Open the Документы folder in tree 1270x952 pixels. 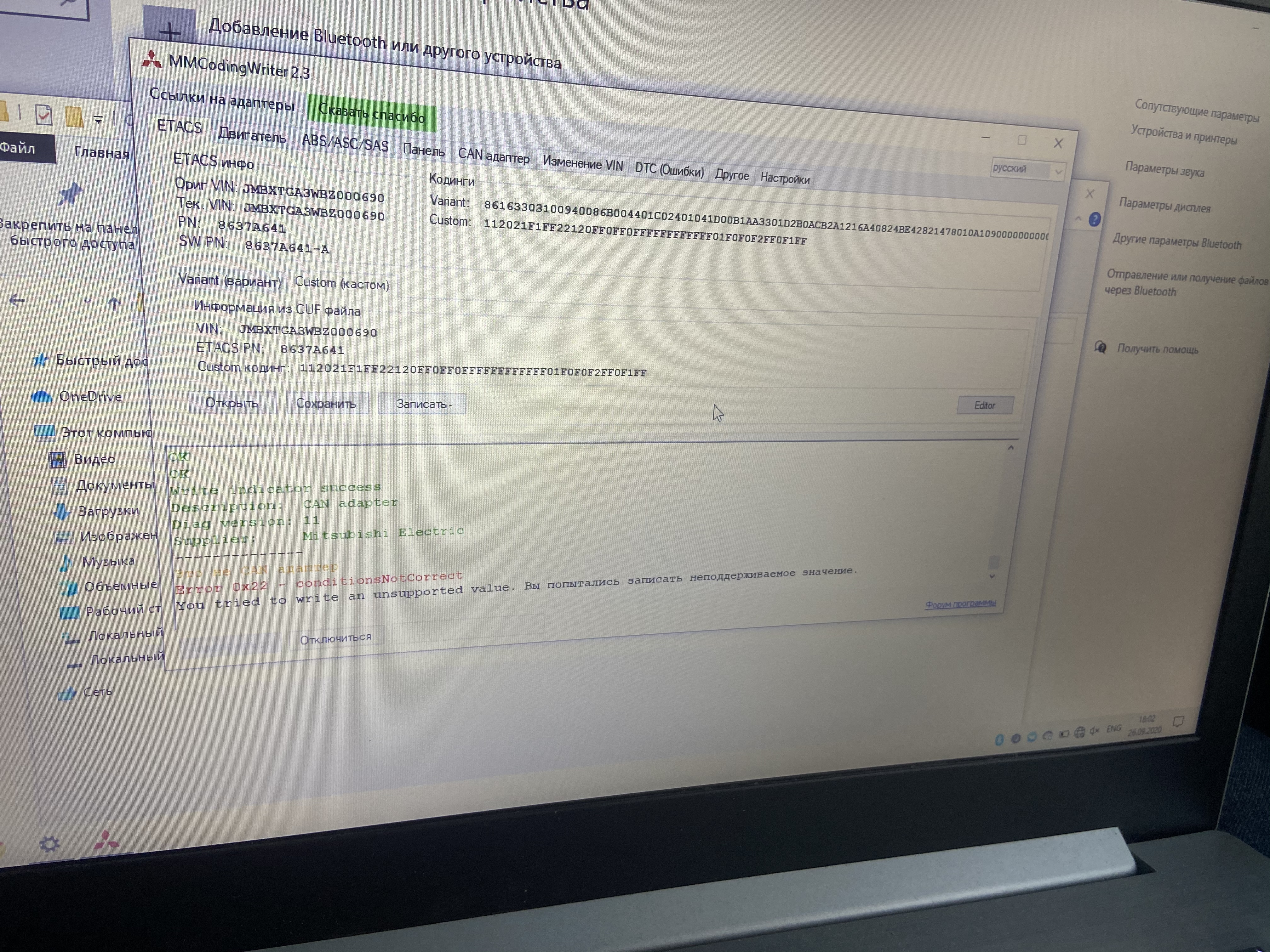[103, 485]
